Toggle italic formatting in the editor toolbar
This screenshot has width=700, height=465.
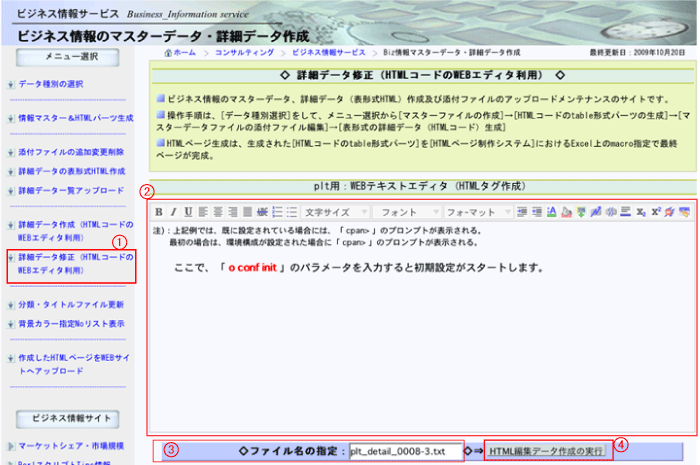point(174,212)
